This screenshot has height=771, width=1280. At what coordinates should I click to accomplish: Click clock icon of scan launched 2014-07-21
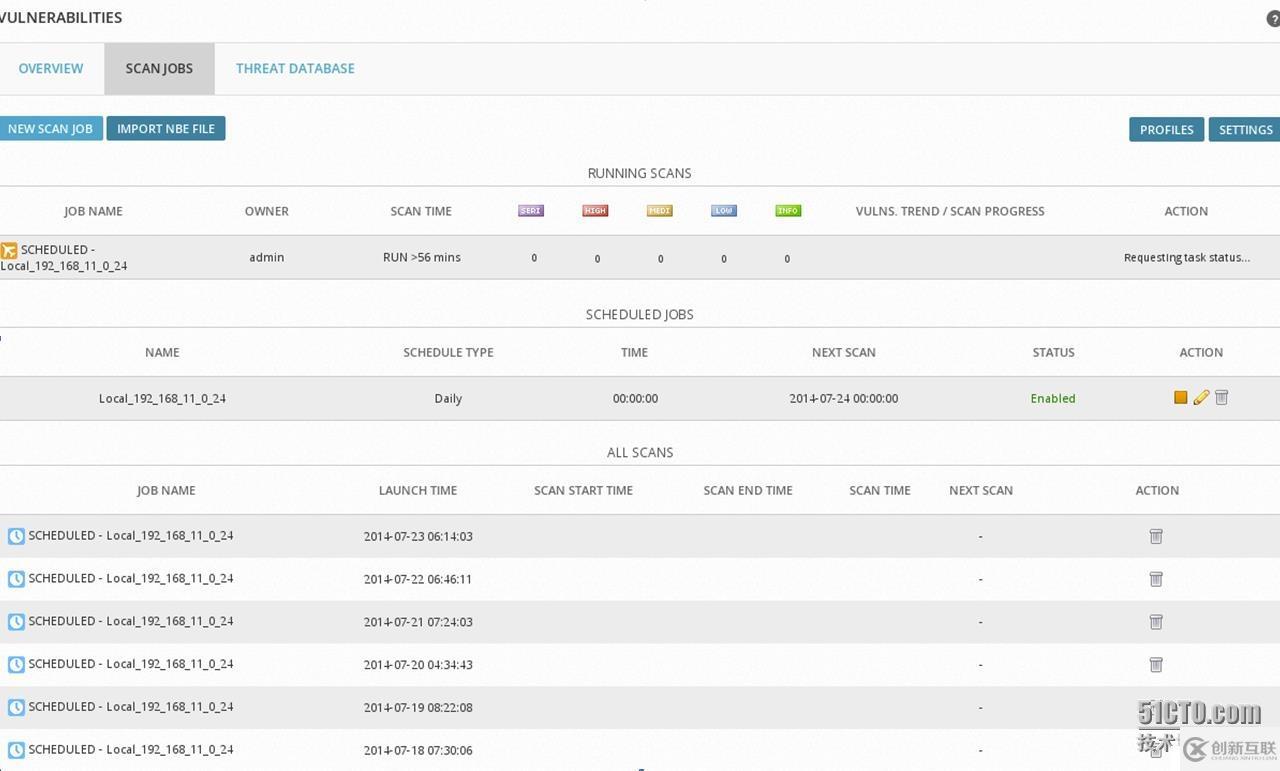[16, 622]
